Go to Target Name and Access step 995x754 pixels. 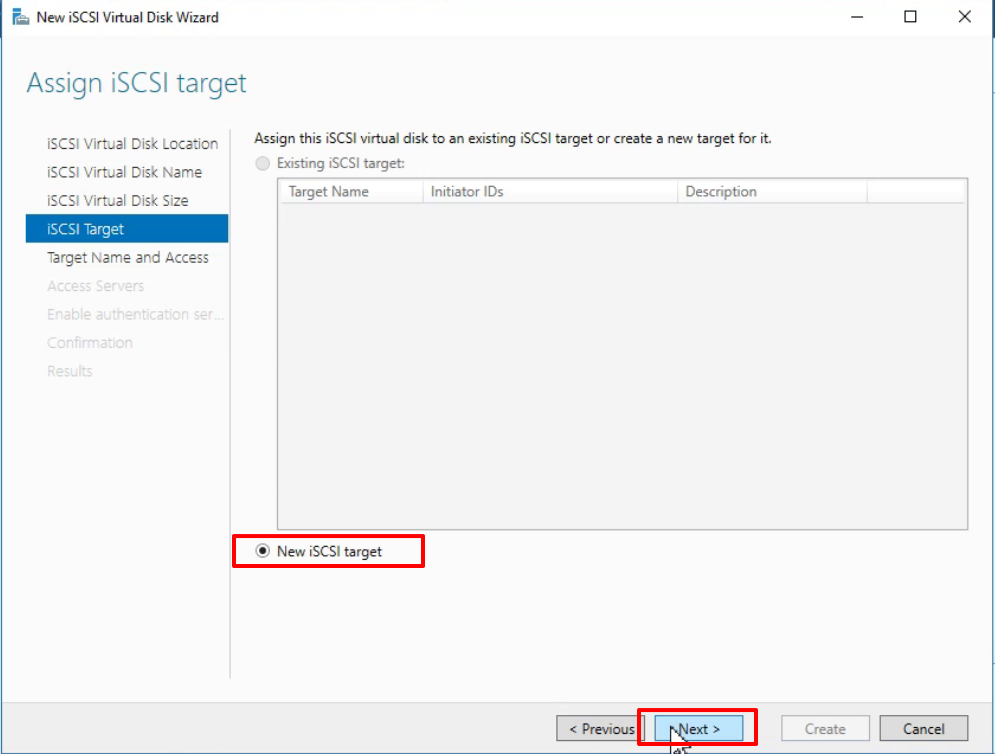(128, 257)
